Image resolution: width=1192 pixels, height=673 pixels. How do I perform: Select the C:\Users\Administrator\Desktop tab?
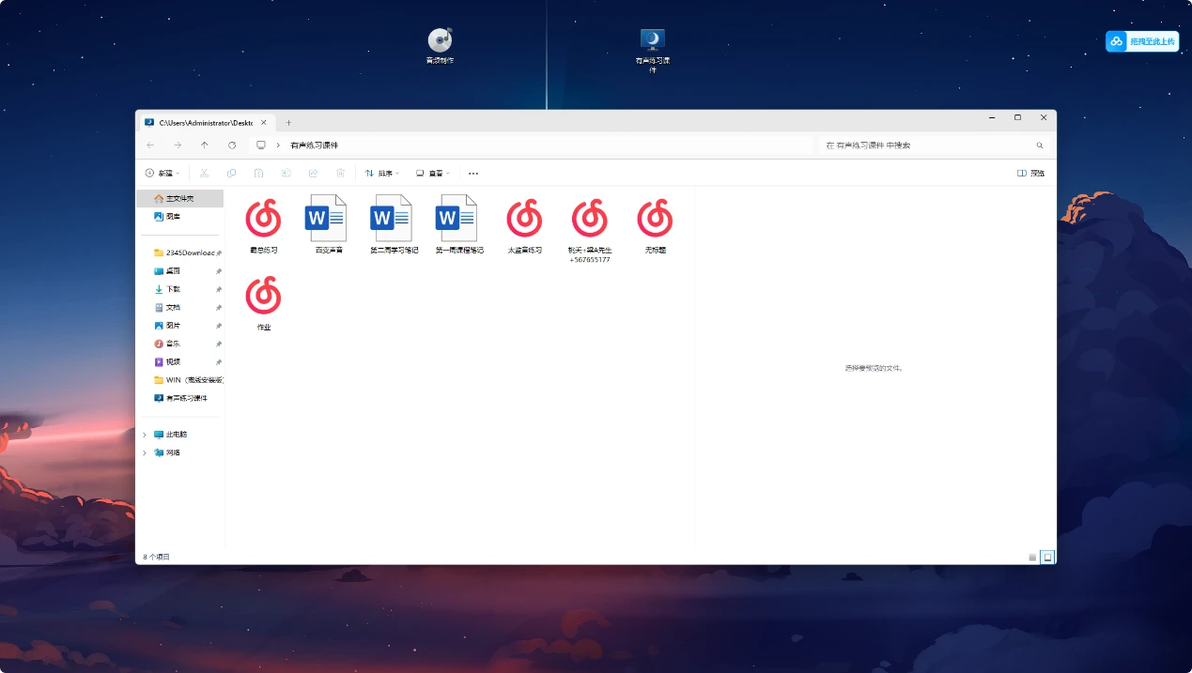click(205, 122)
